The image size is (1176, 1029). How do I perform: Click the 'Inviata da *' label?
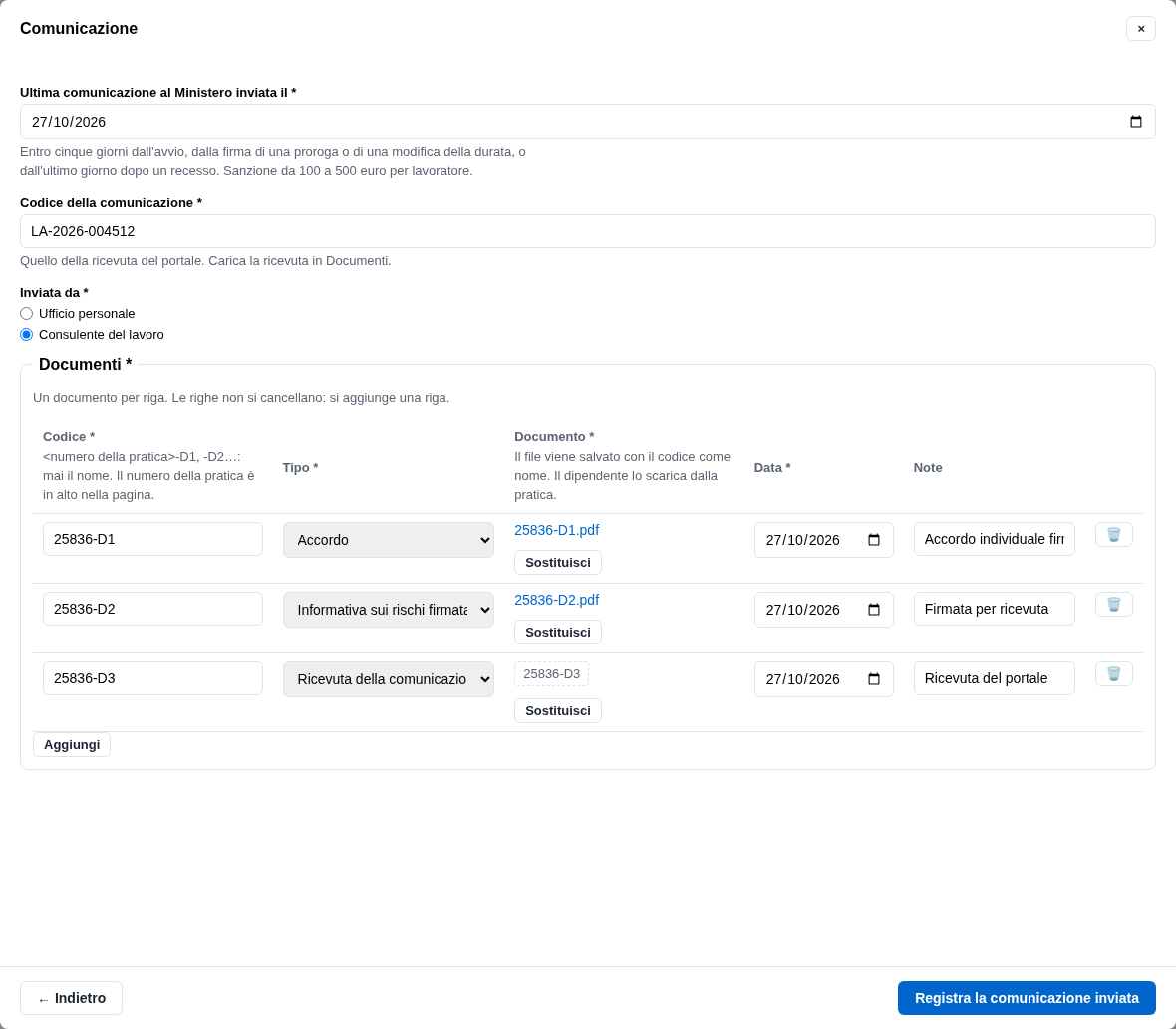[x=54, y=292]
